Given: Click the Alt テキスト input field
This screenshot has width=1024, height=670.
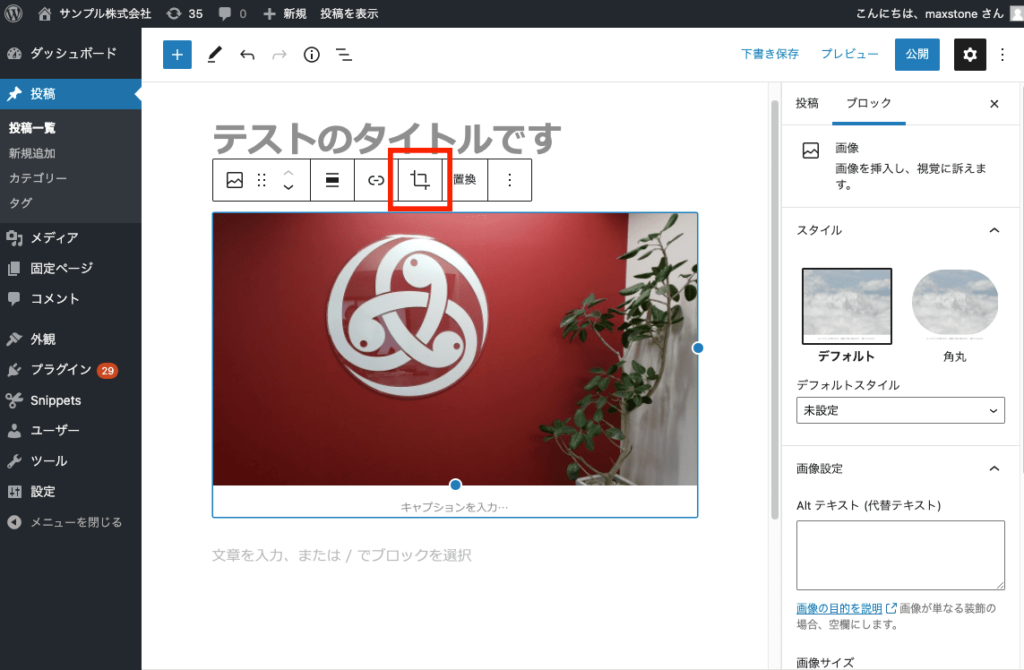Looking at the screenshot, I should (900, 555).
